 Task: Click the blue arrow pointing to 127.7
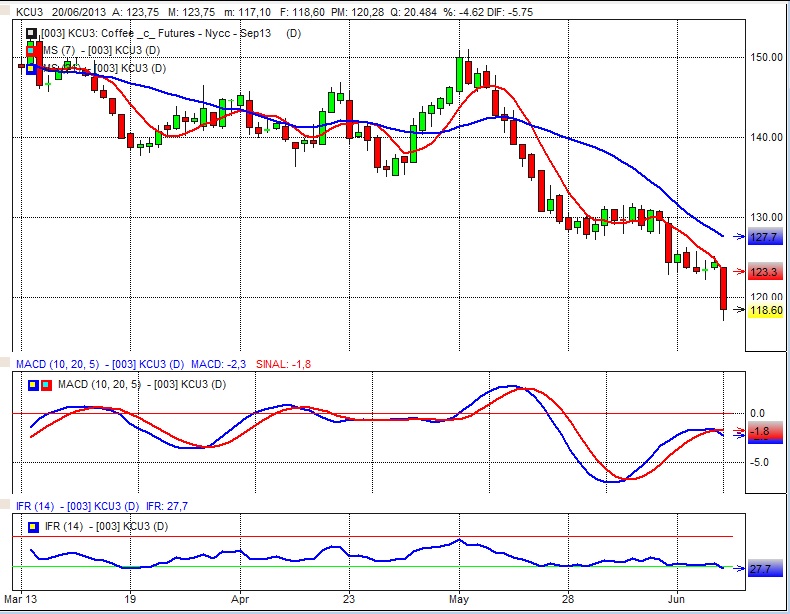(740, 238)
